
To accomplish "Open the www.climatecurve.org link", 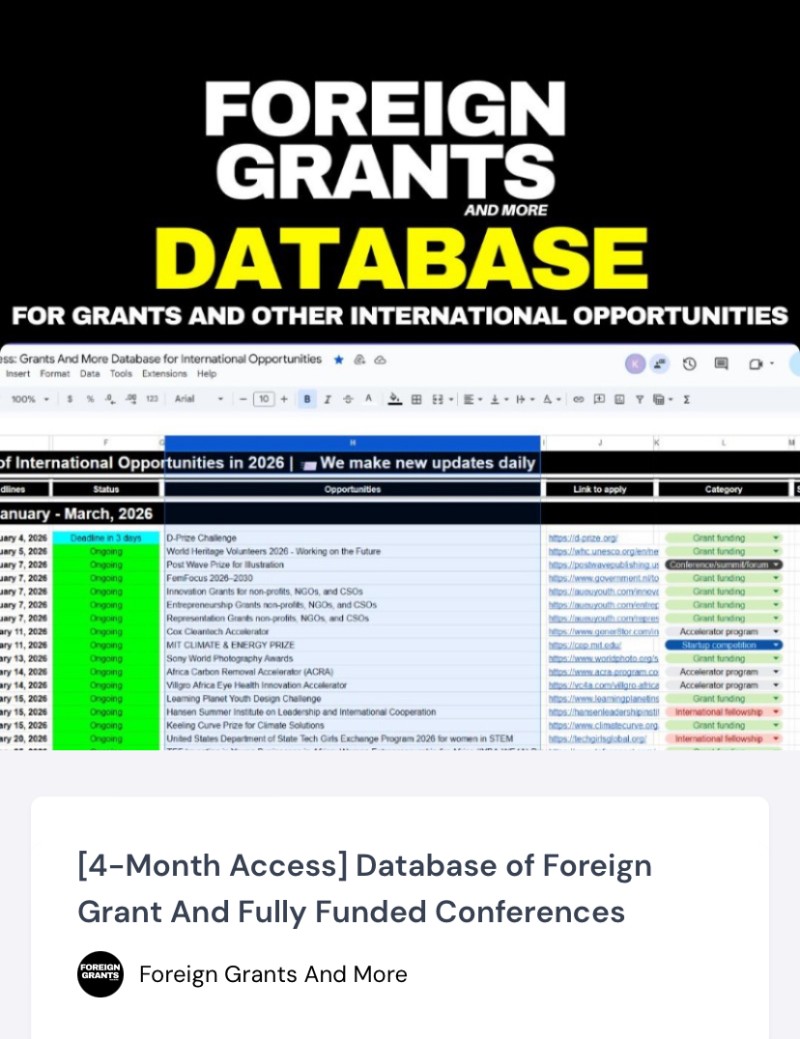I will [604, 725].
